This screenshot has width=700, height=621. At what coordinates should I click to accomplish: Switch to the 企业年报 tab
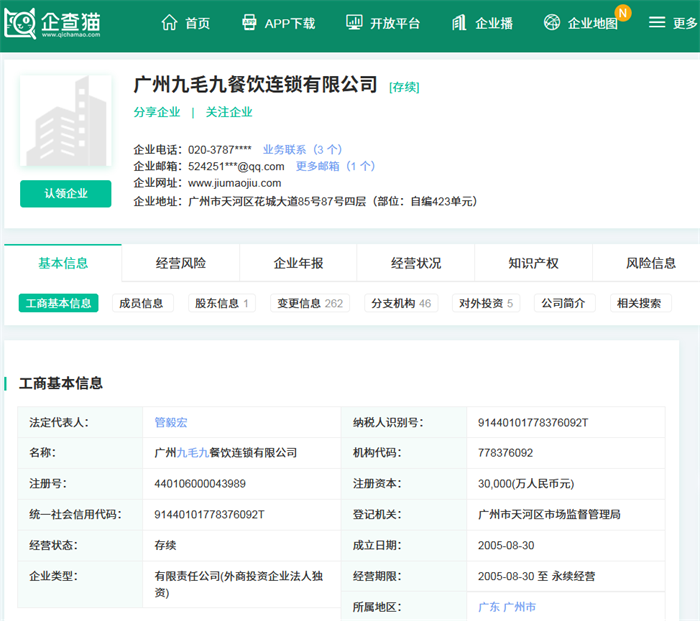pos(298,263)
